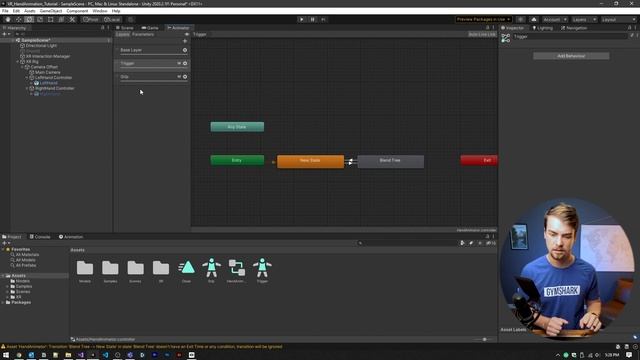Open the Windows Start menu
The width and height of the screenshot is (640, 360).
[6, 355]
